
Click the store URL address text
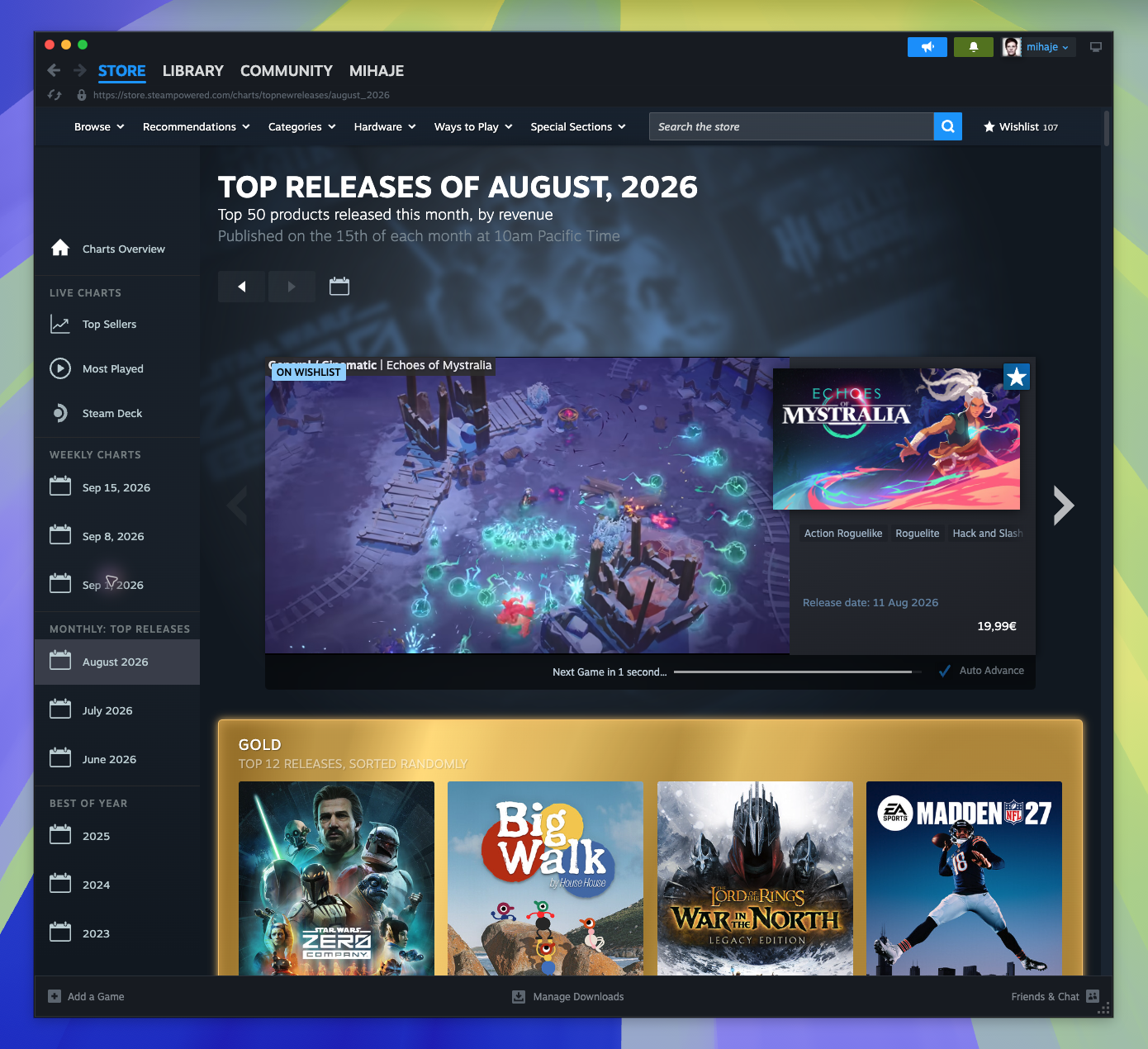point(241,95)
